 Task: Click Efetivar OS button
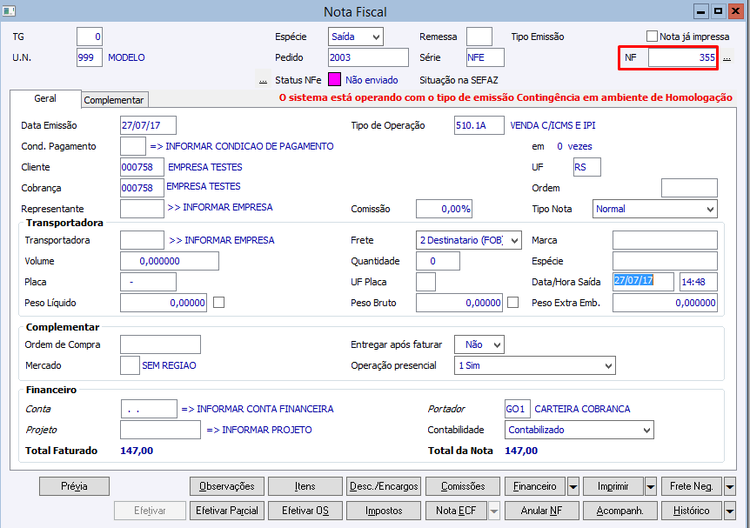(305, 511)
